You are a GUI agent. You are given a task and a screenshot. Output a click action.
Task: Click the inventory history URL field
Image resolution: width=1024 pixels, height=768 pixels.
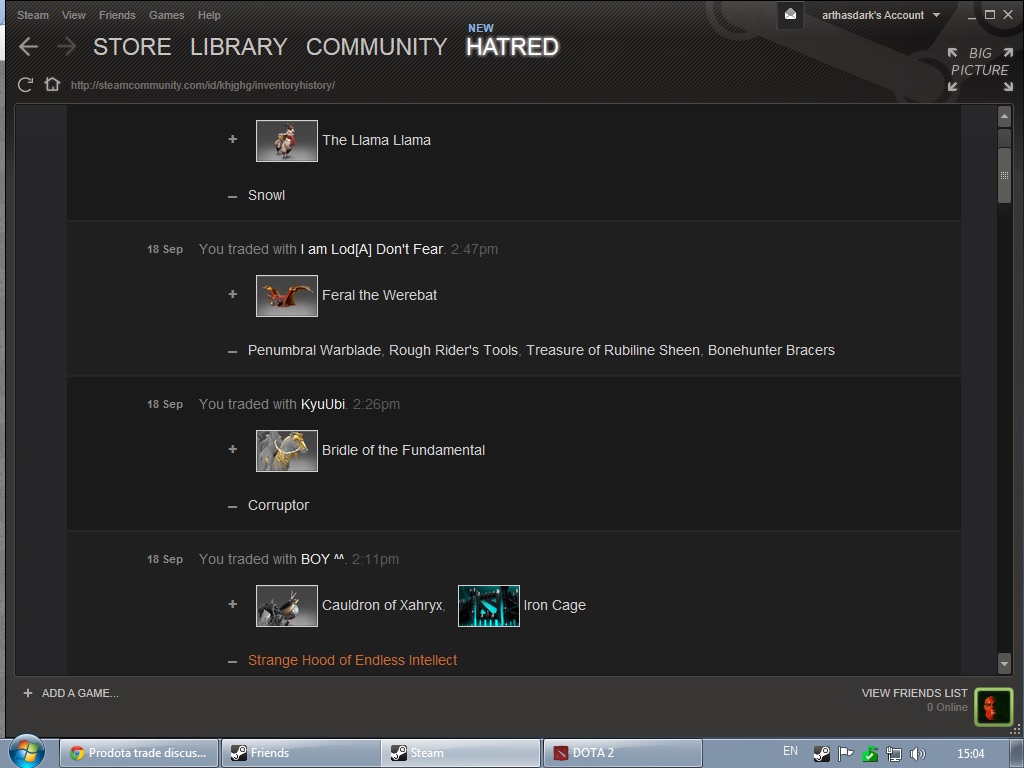203,85
